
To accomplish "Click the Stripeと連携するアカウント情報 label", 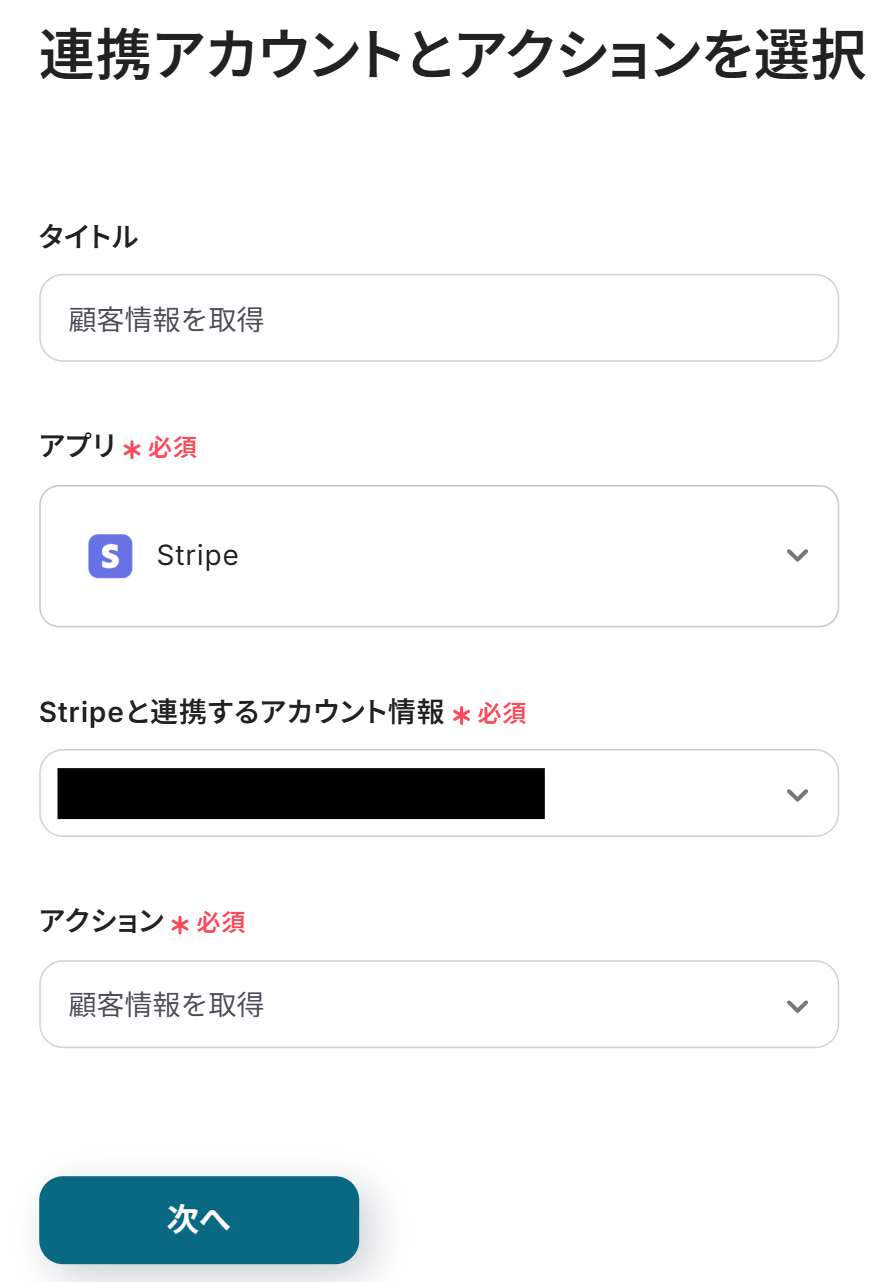I will [x=241, y=712].
